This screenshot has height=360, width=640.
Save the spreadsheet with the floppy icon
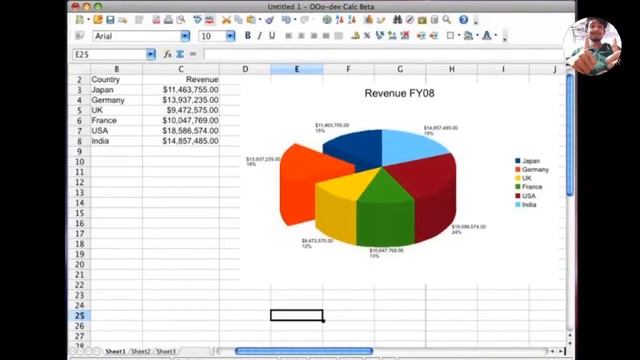pyautogui.click(x=110, y=20)
